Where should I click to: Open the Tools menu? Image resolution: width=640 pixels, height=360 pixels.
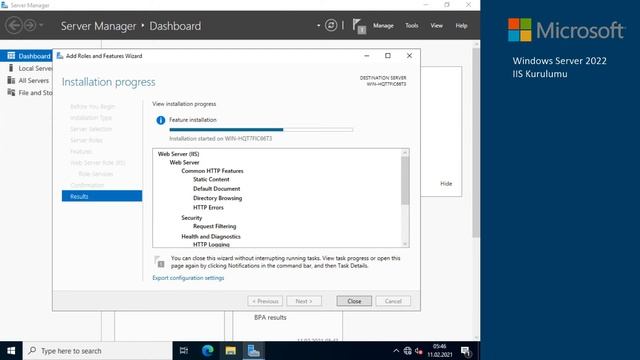point(411,26)
